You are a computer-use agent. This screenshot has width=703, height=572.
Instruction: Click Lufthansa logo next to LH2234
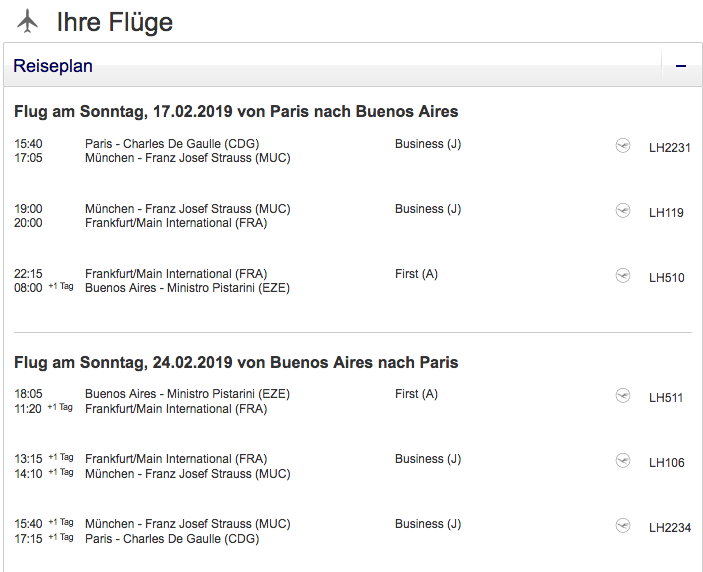[x=623, y=525]
